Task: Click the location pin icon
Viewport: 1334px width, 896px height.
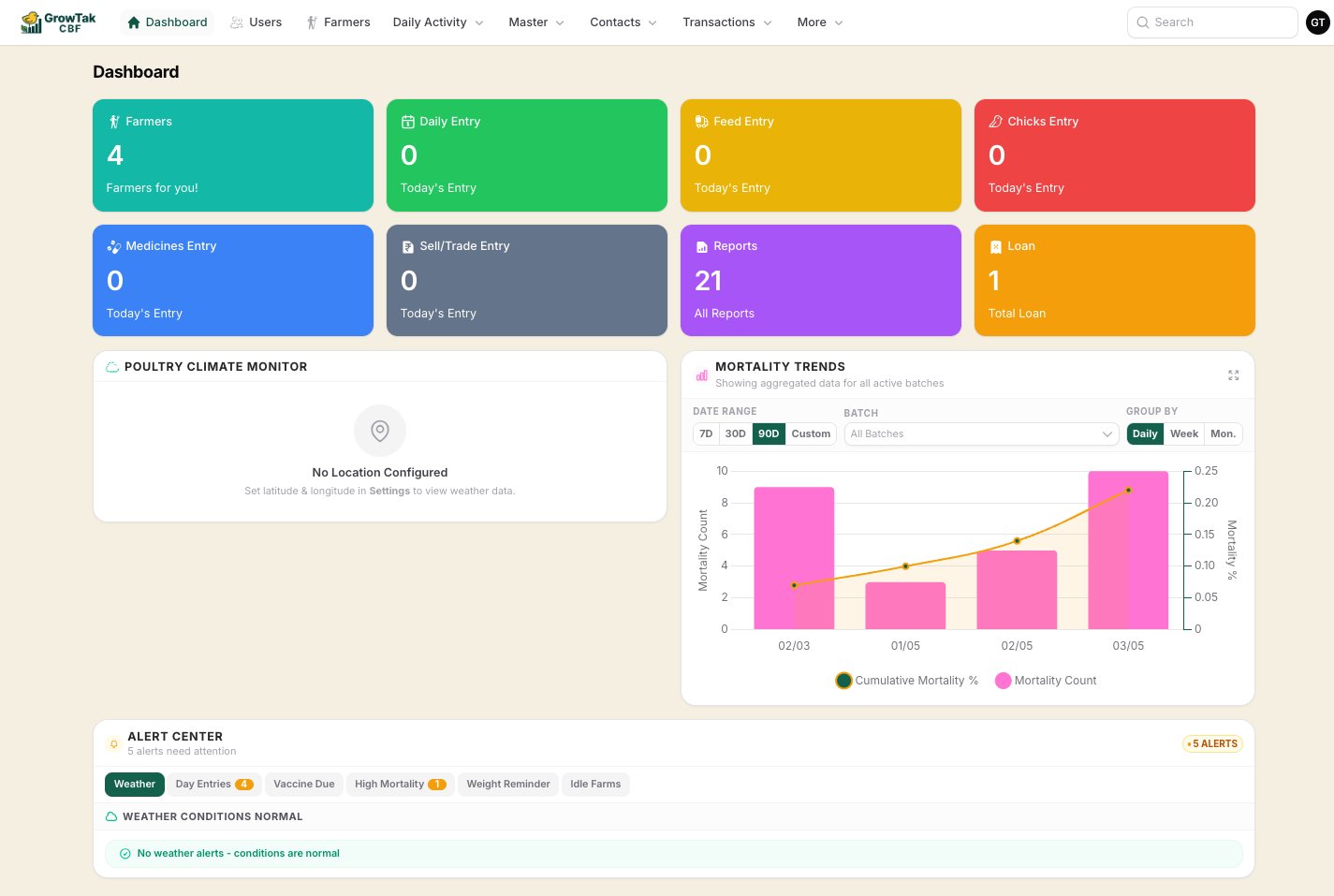Action: pos(380,431)
